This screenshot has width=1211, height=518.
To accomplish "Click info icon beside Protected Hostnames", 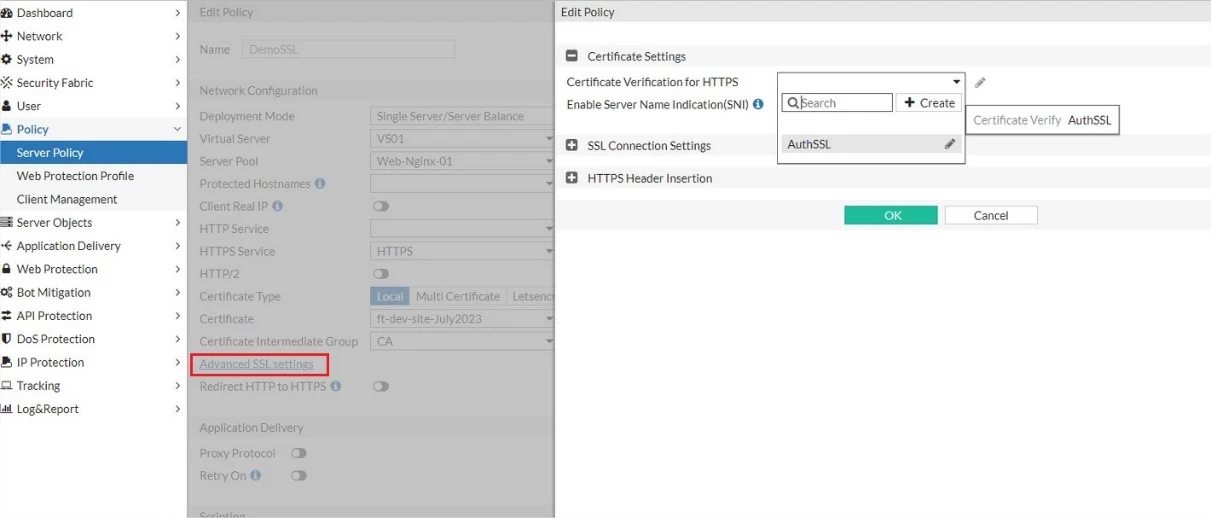I will 320,184.
